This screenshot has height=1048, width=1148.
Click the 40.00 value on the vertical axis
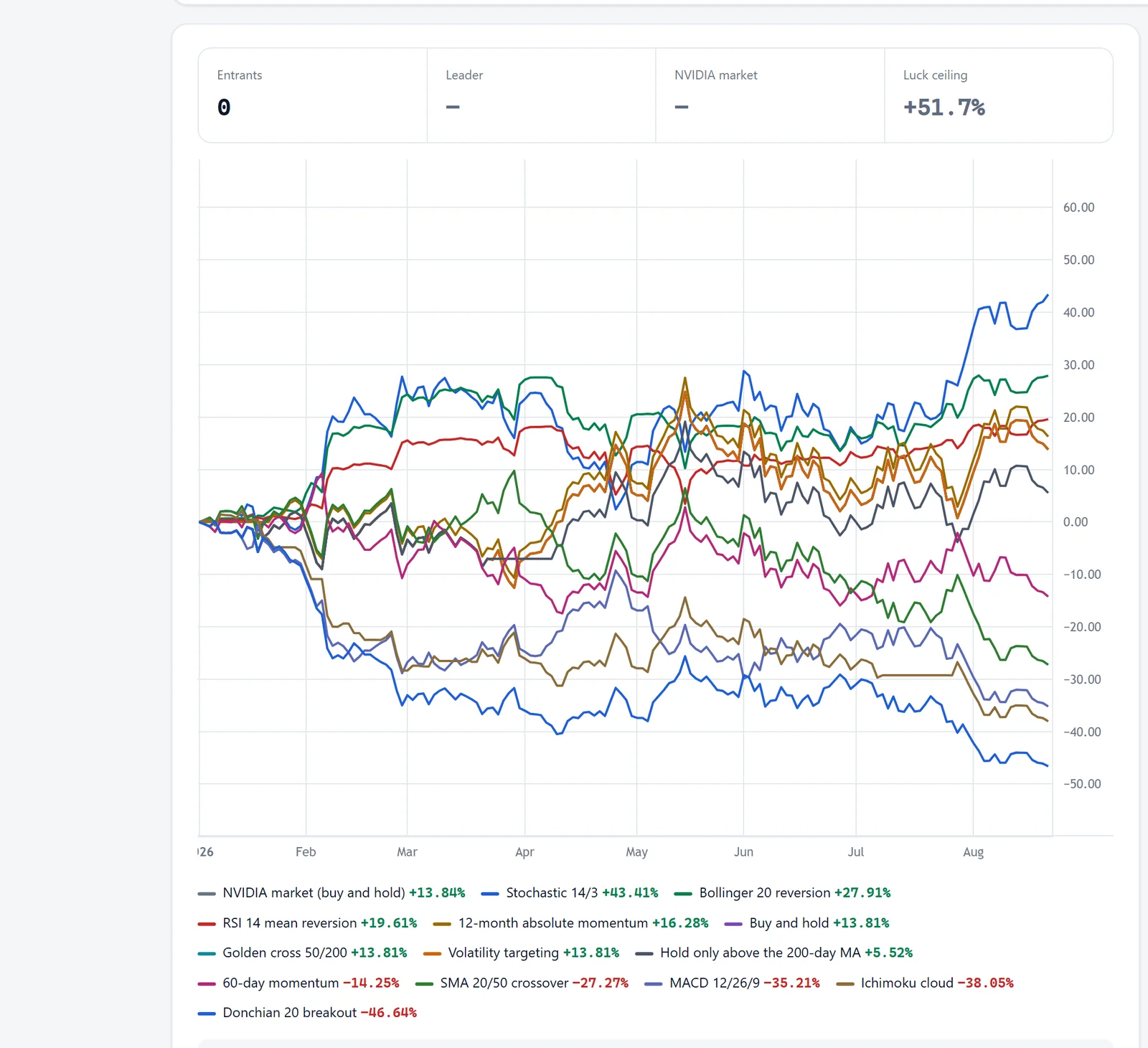(x=1078, y=312)
